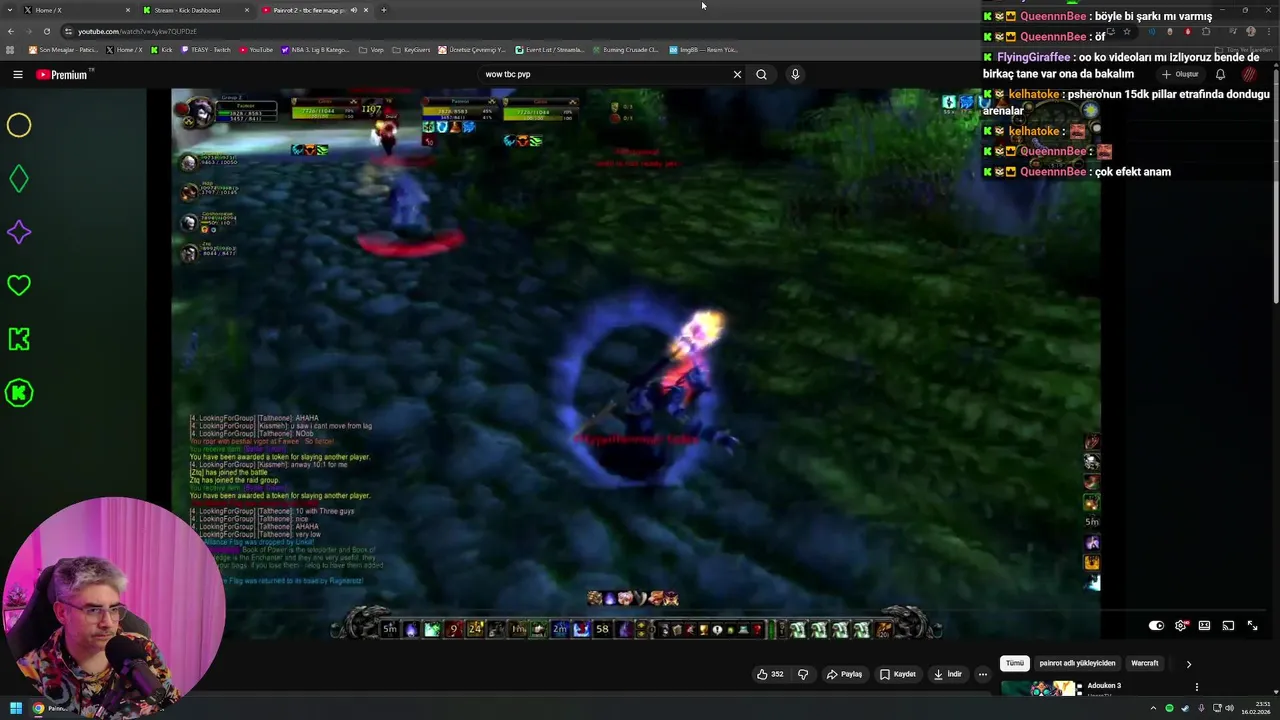Image resolution: width=1280 pixels, height=720 pixels.
Task: Clear the 'wow tbc pvp' search text
Action: coord(737,74)
